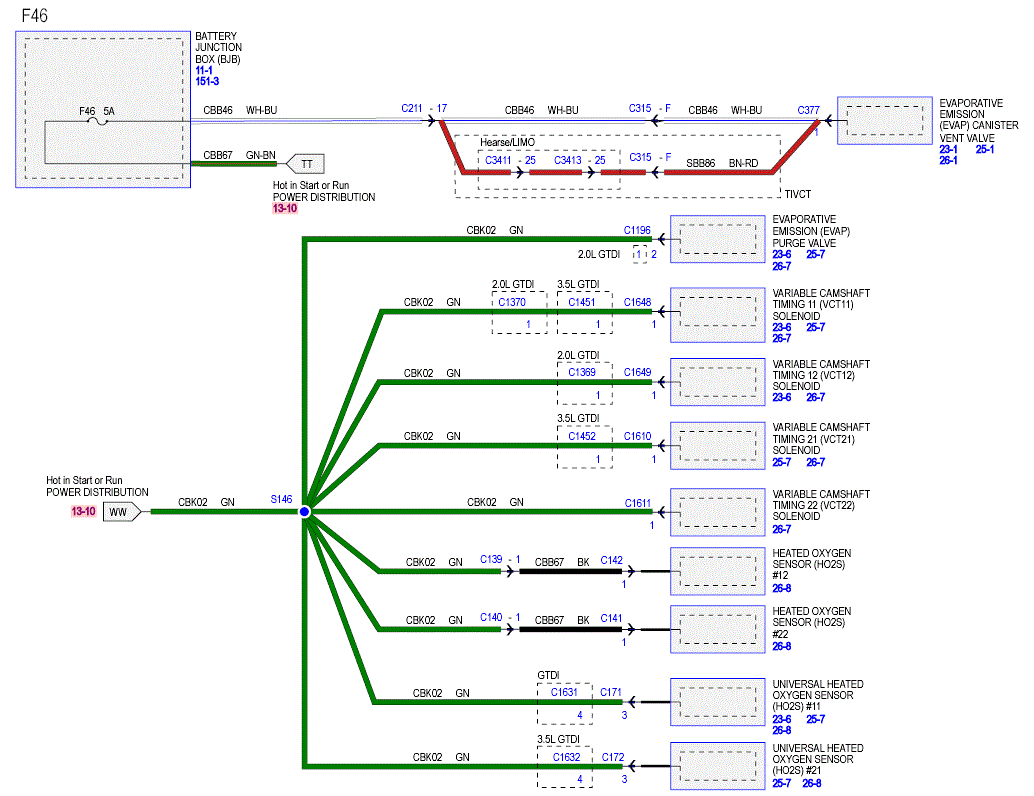This screenshot has width=1034, height=796.
Task: Click the HO2S #21 sensor component box
Action: pyautogui.click(x=717, y=766)
